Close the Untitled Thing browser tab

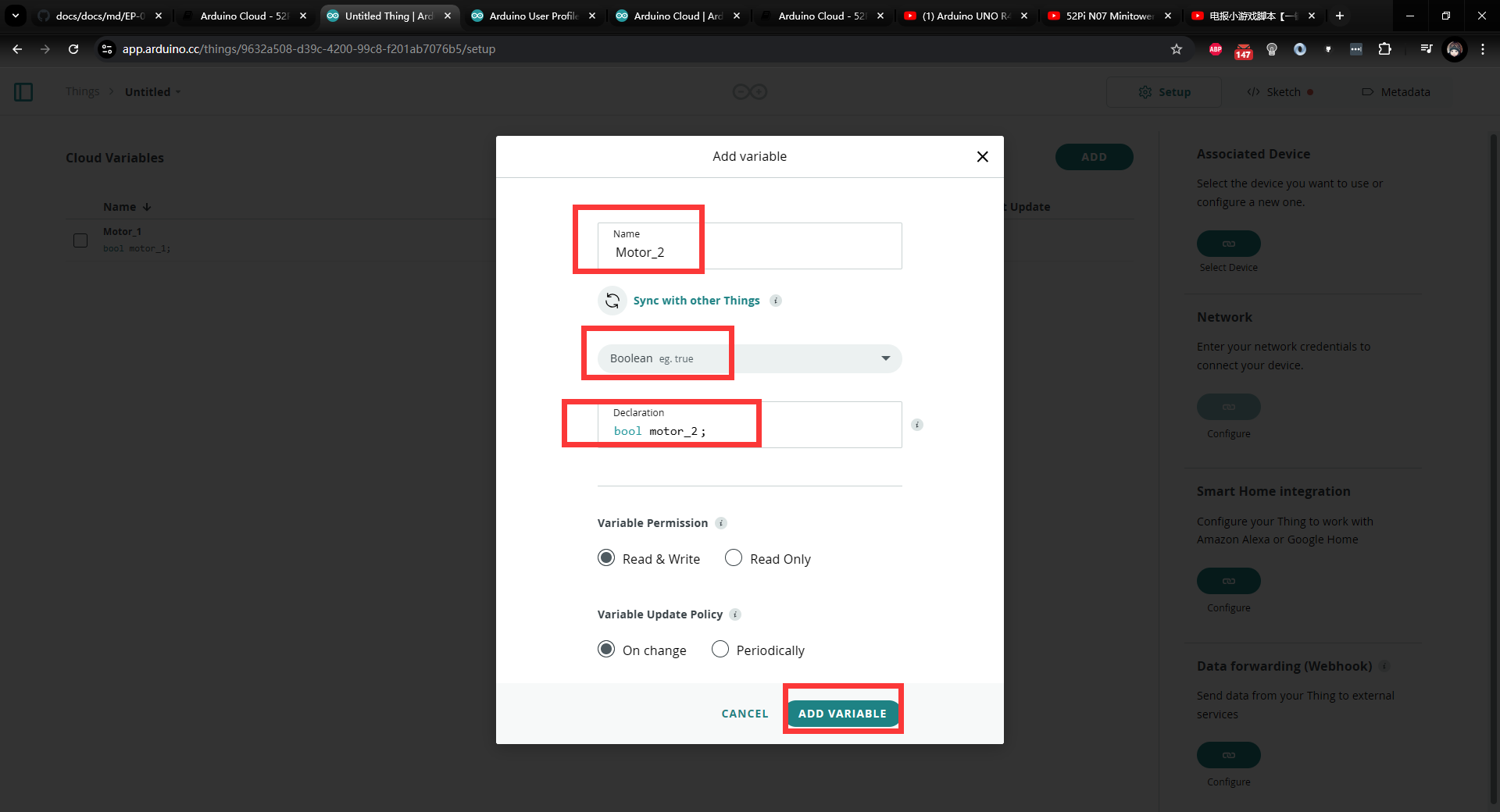click(448, 16)
